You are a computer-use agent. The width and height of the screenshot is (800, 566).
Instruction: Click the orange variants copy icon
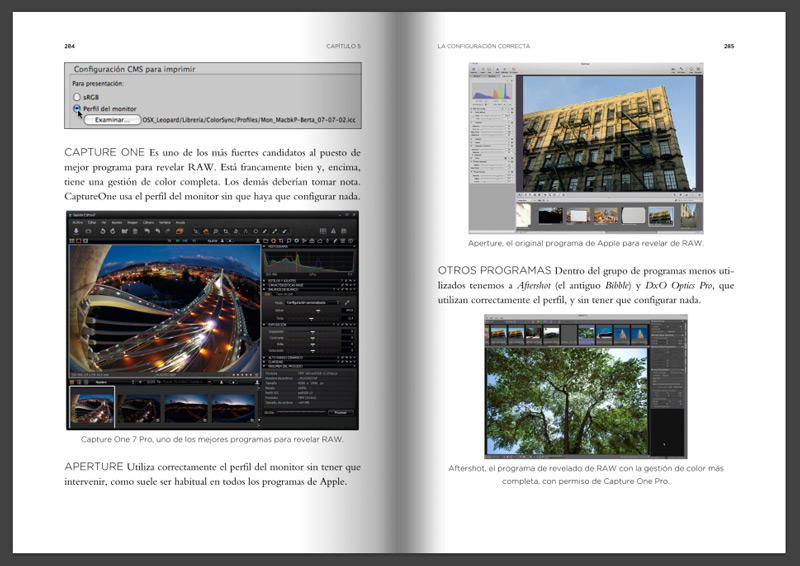pyautogui.click(x=179, y=231)
